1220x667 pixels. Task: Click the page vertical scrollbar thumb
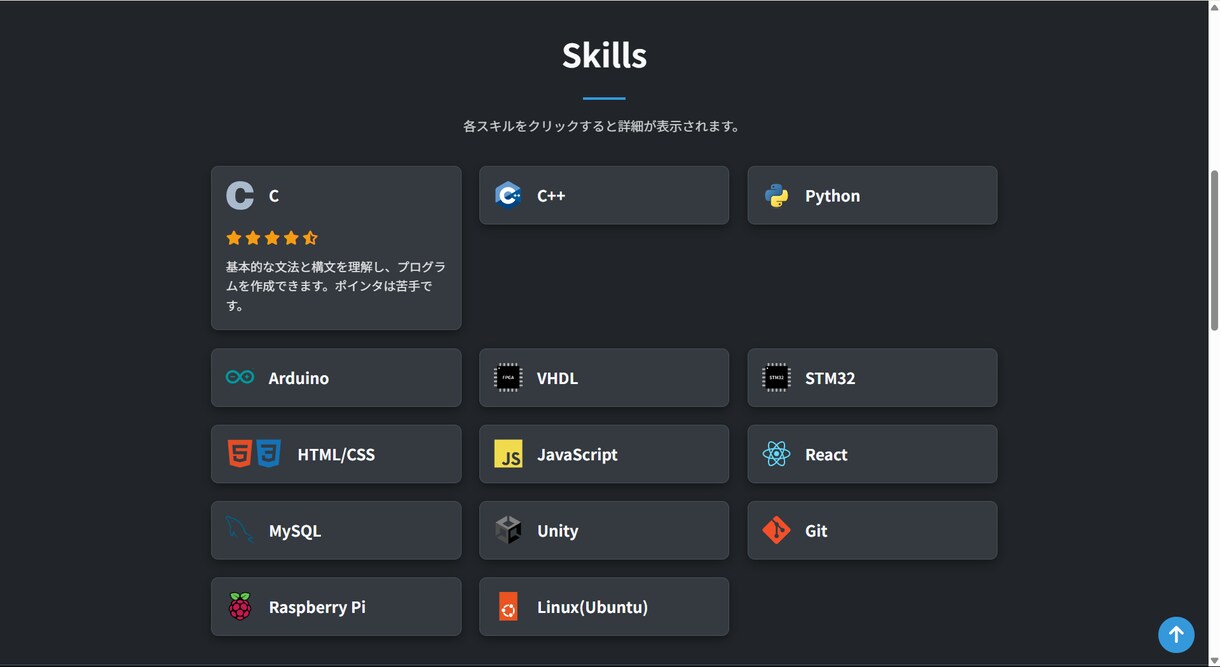point(1214,250)
